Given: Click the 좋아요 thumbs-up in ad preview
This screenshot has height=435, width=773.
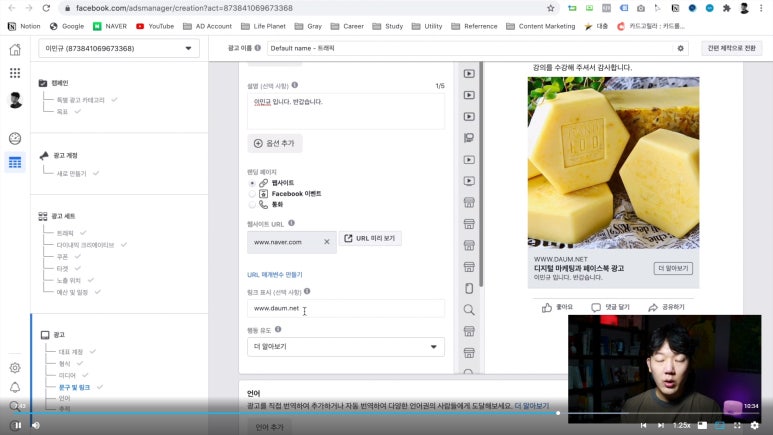Looking at the screenshot, I should (547, 308).
